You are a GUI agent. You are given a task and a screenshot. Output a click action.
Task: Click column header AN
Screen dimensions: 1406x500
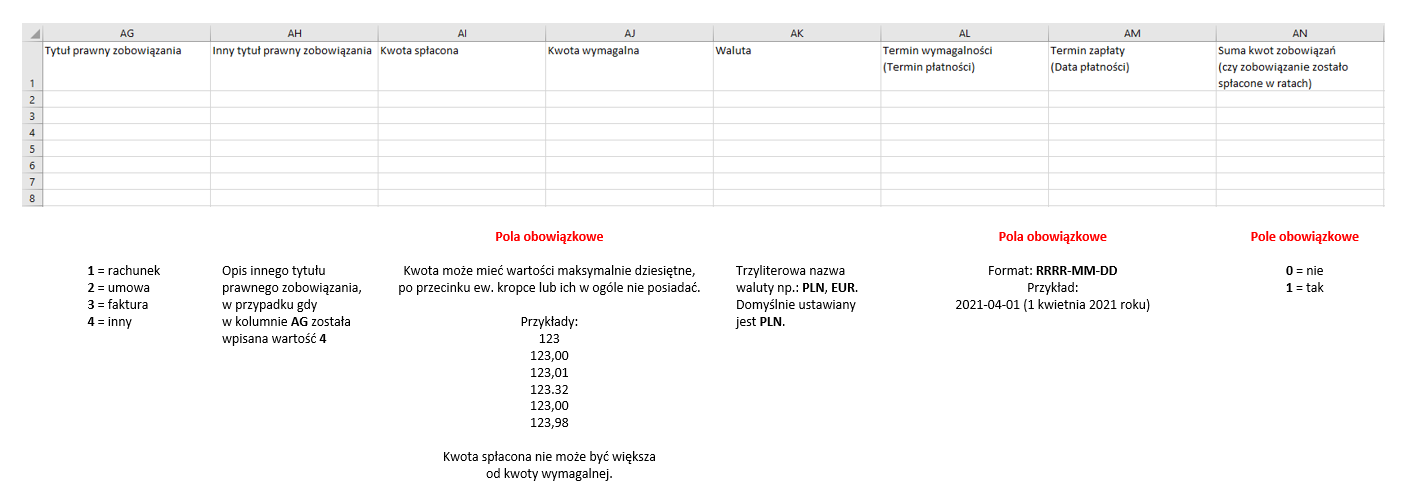click(1300, 33)
